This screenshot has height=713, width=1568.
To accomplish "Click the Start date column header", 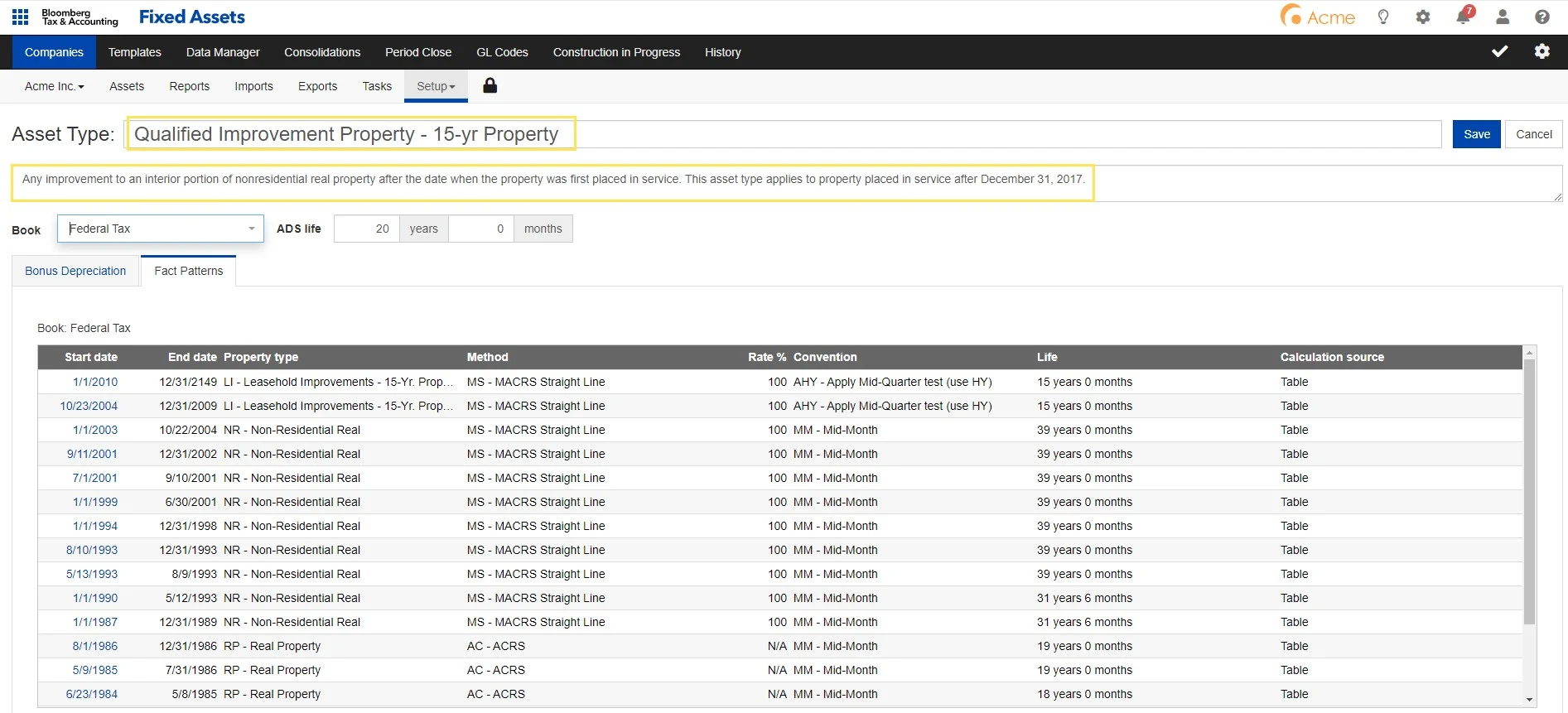I will point(91,357).
